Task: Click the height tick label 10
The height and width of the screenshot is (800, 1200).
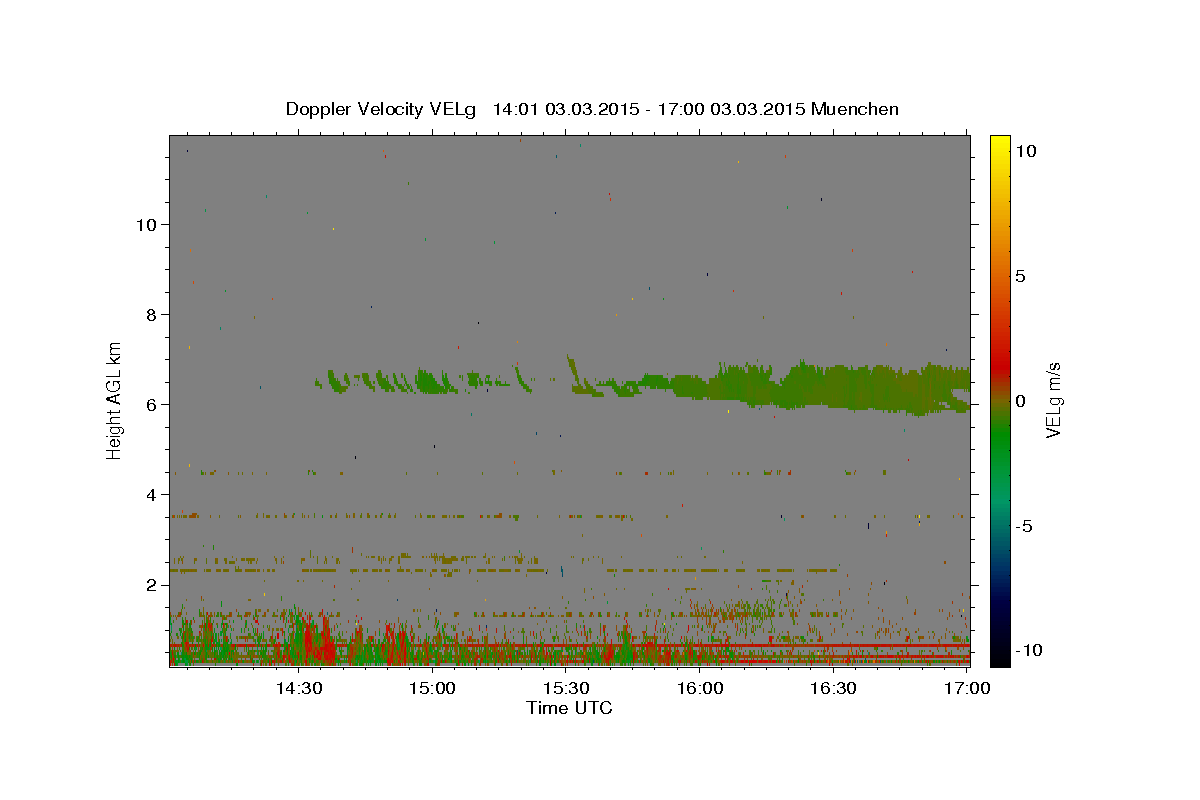Action: click(x=147, y=224)
